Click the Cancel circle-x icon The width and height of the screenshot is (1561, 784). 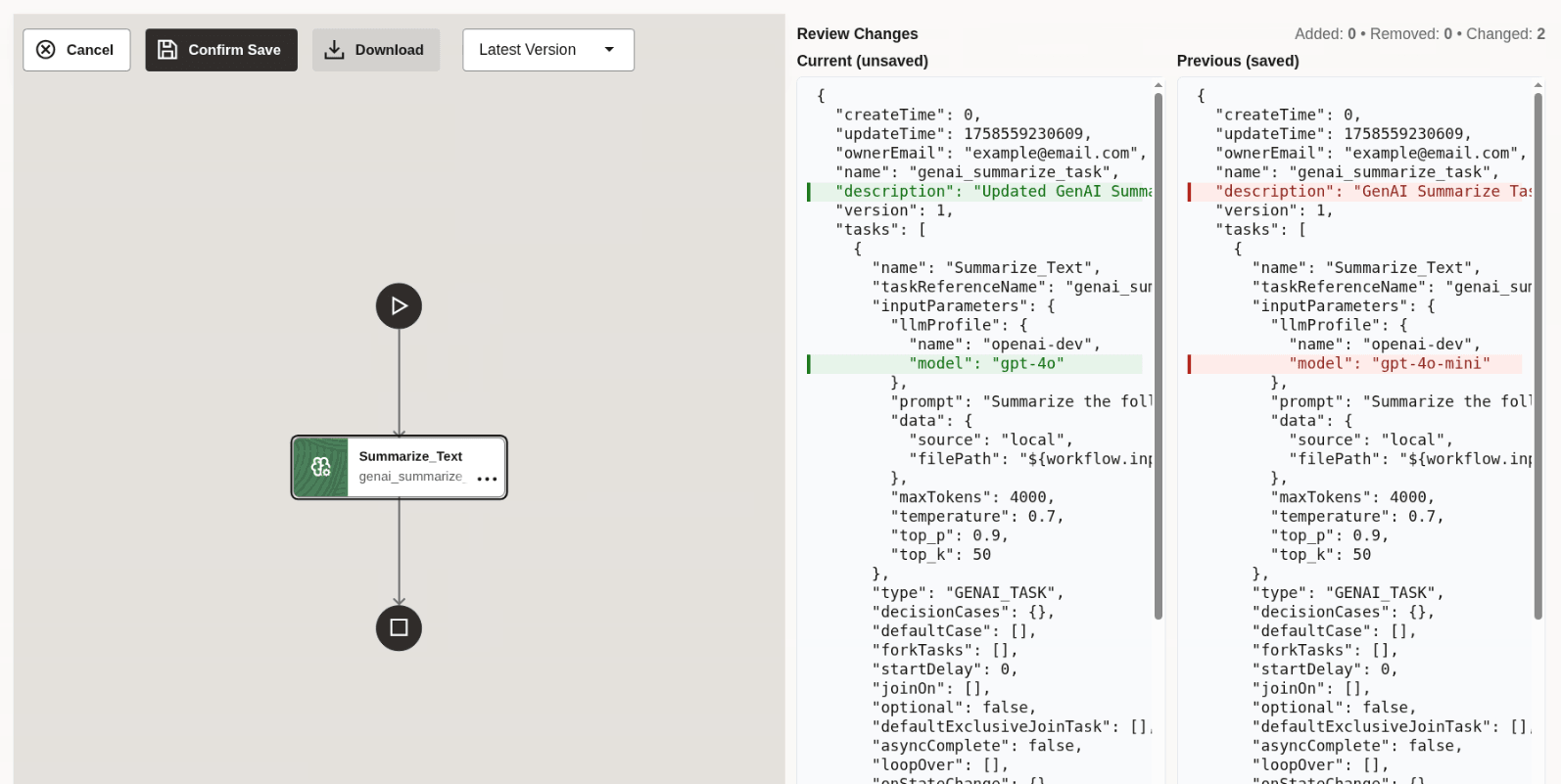pyautogui.click(x=46, y=50)
